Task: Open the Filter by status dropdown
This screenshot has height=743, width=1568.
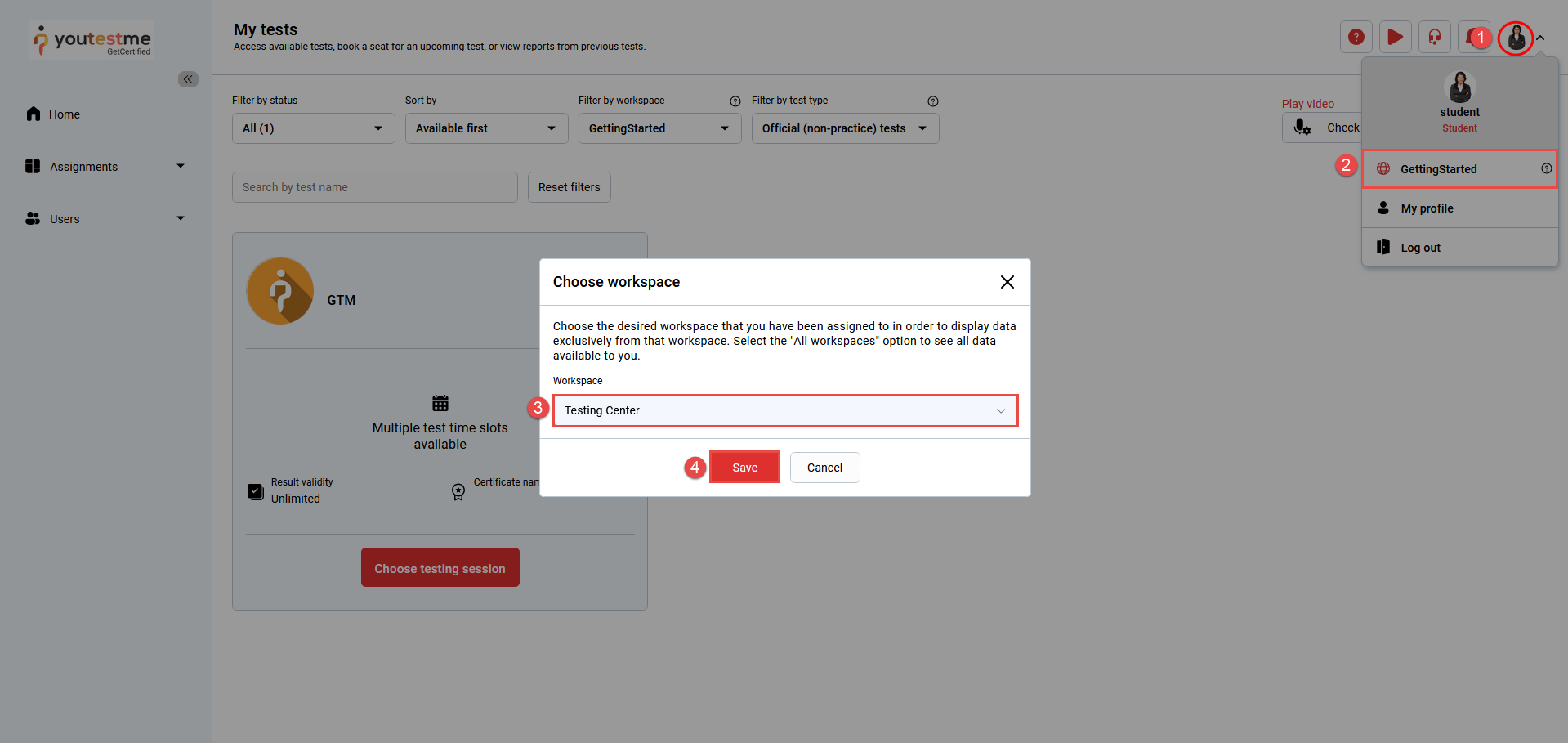Action: [x=313, y=128]
